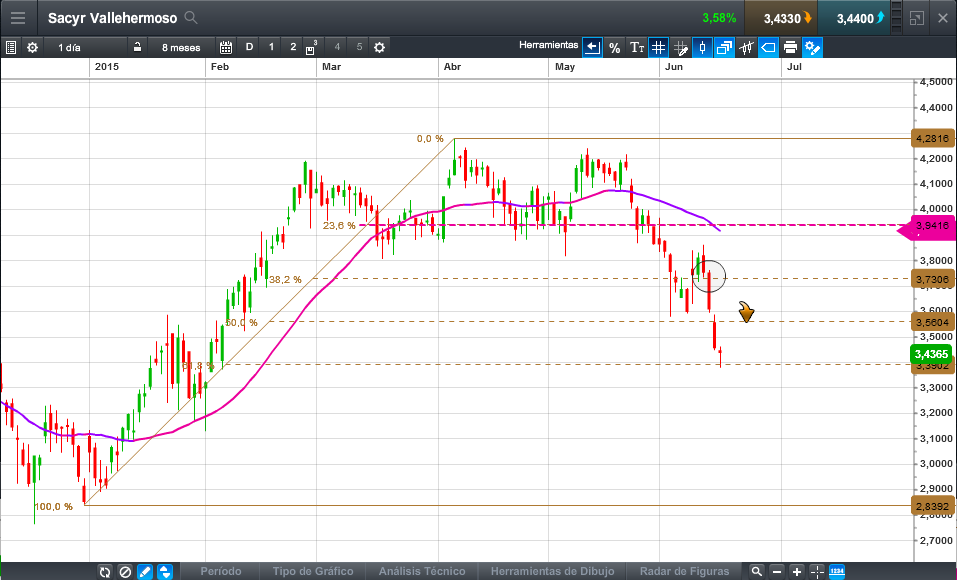This screenshot has height=580, width=957.
Task: Click the buy price 3,4400
Action: point(854,18)
